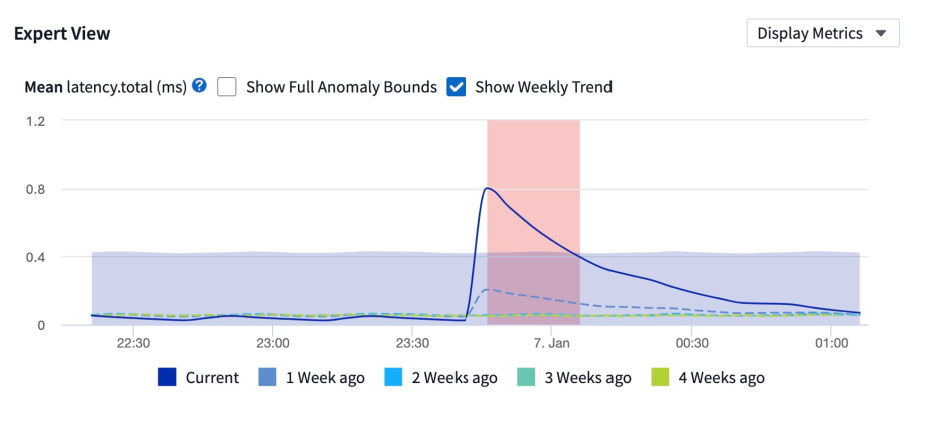926x430 pixels.
Task: Open the Display Metrics dropdown
Action: point(823,33)
